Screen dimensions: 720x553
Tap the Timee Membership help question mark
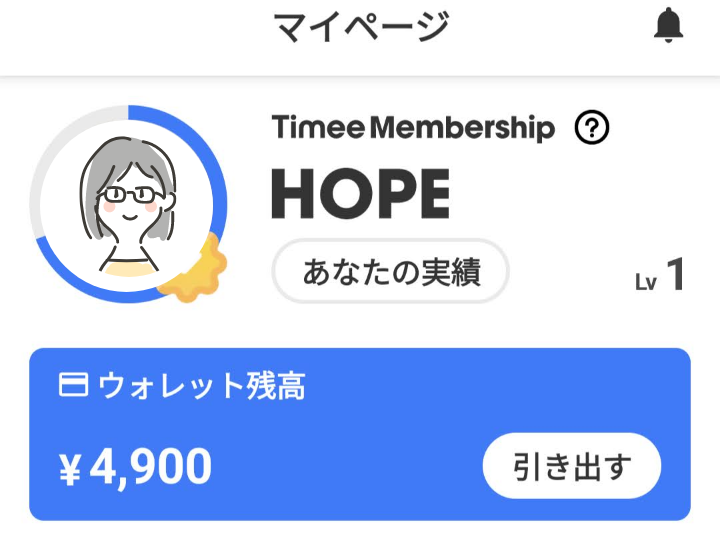[592, 128]
